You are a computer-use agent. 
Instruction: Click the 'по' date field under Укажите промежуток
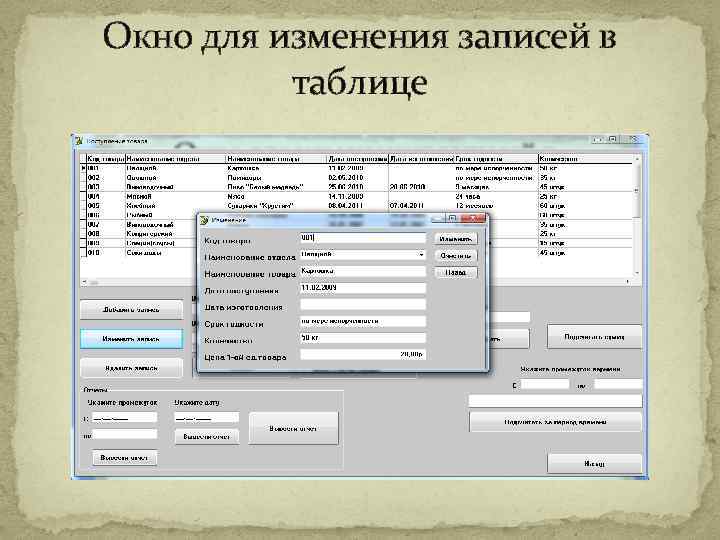pyautogui.click(x=124, y=434)
